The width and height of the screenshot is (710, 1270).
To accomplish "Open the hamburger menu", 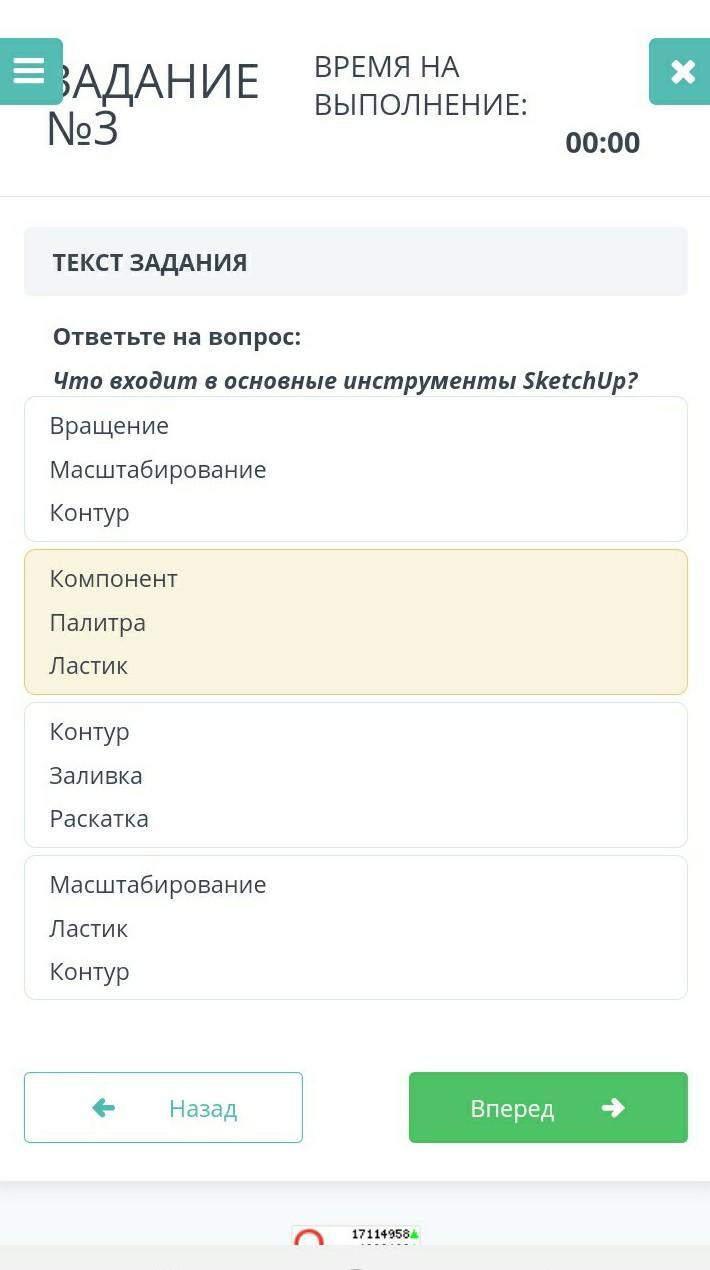I will pyautogui.click(x=30, y=71).
